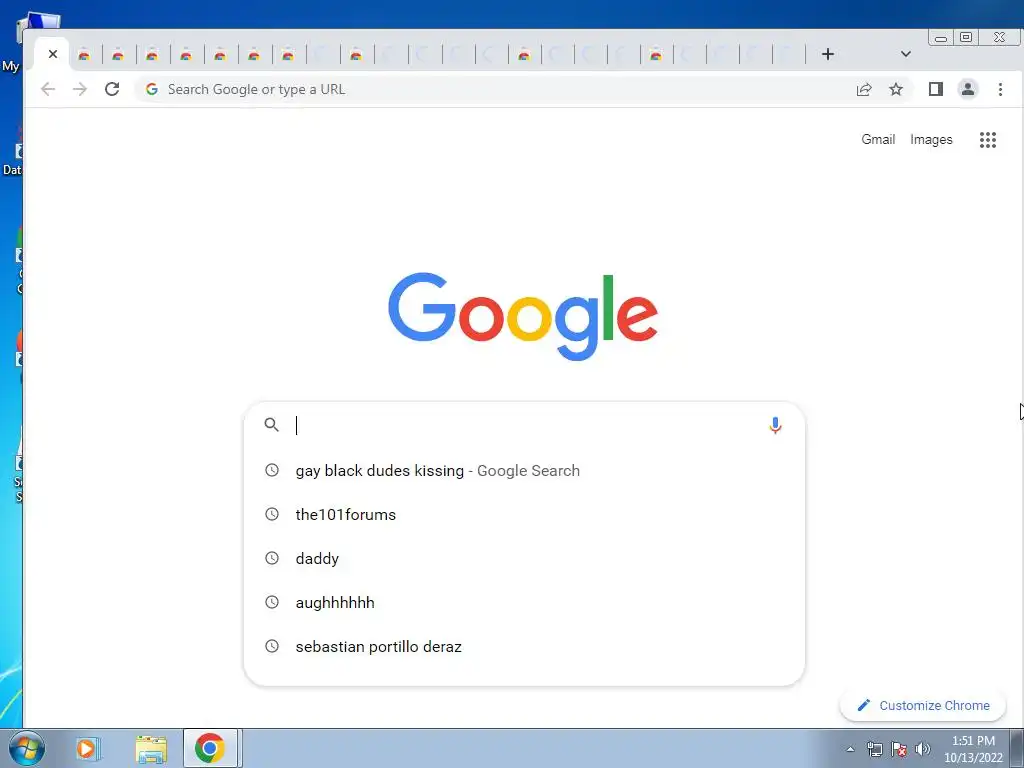
Task: Open Chrome three-dot menu
Action: [x=1000, y=89]
